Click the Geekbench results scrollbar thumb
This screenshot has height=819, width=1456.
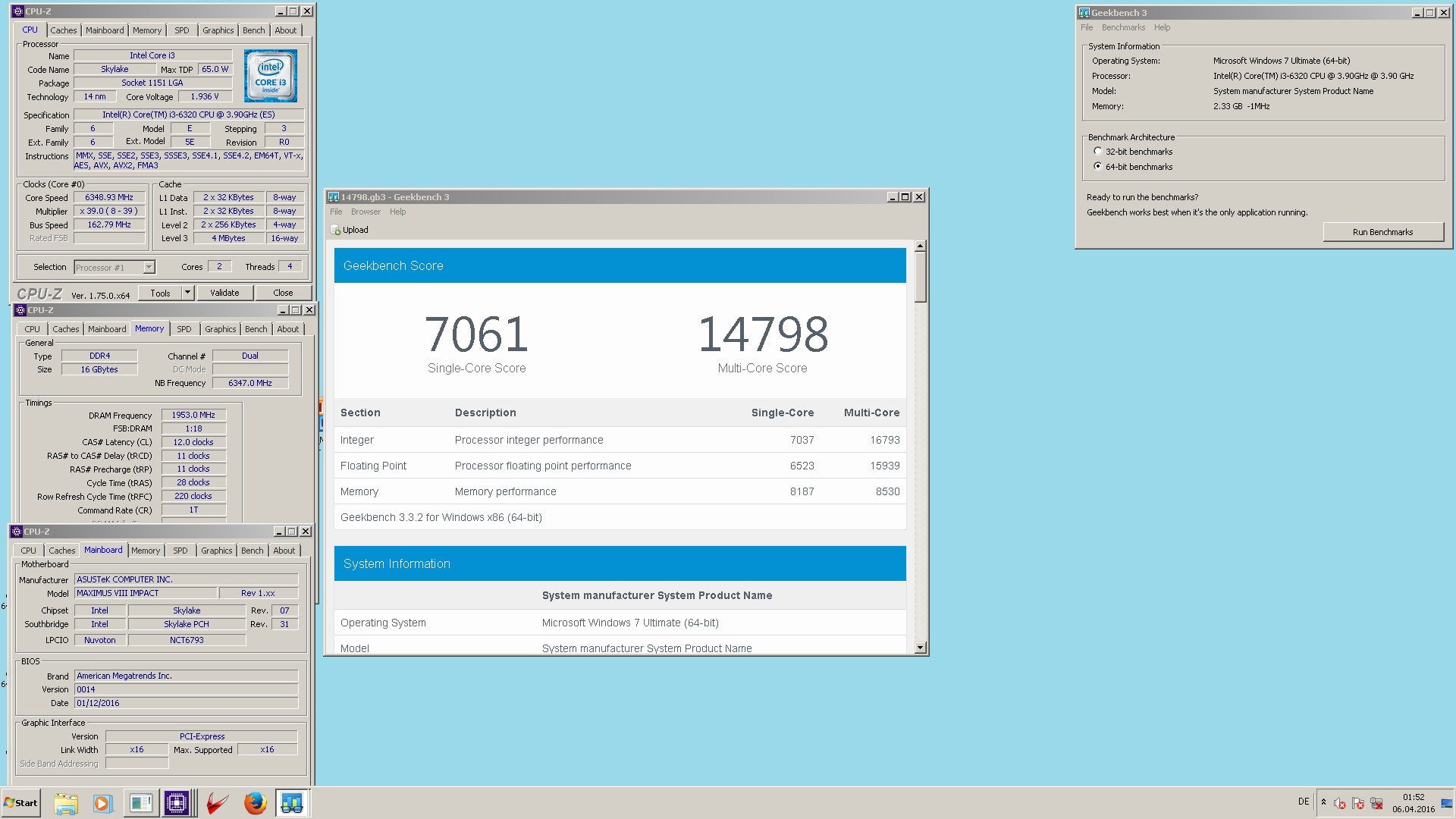(x=920, y=278)
